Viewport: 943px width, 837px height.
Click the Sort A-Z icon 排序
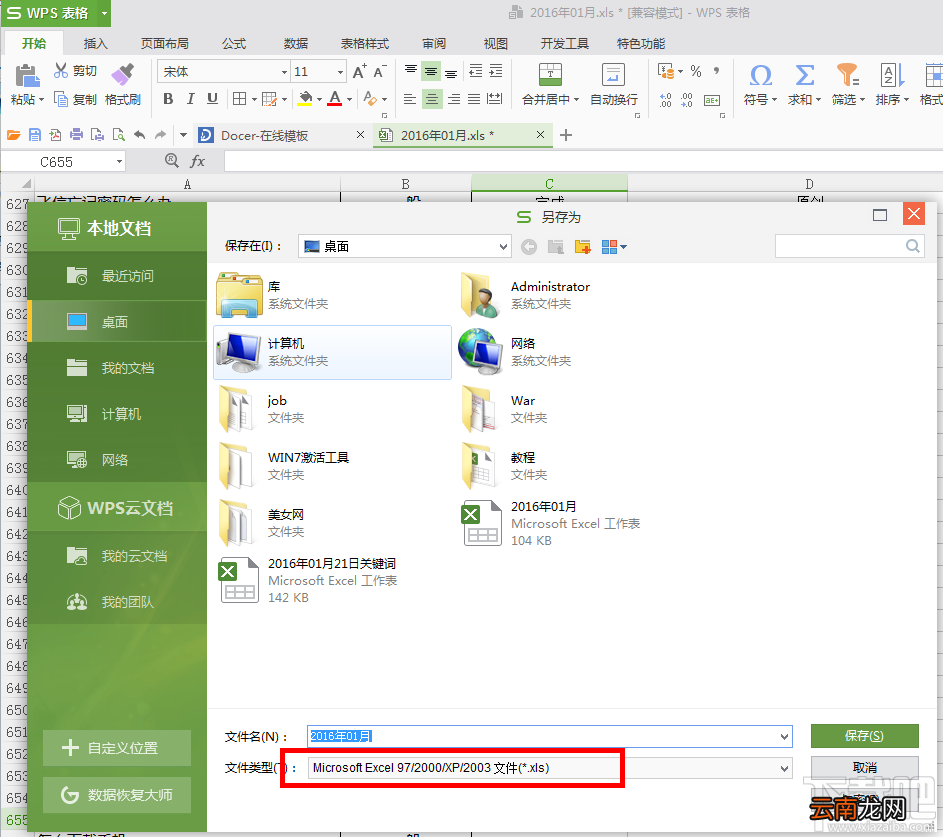892,75
